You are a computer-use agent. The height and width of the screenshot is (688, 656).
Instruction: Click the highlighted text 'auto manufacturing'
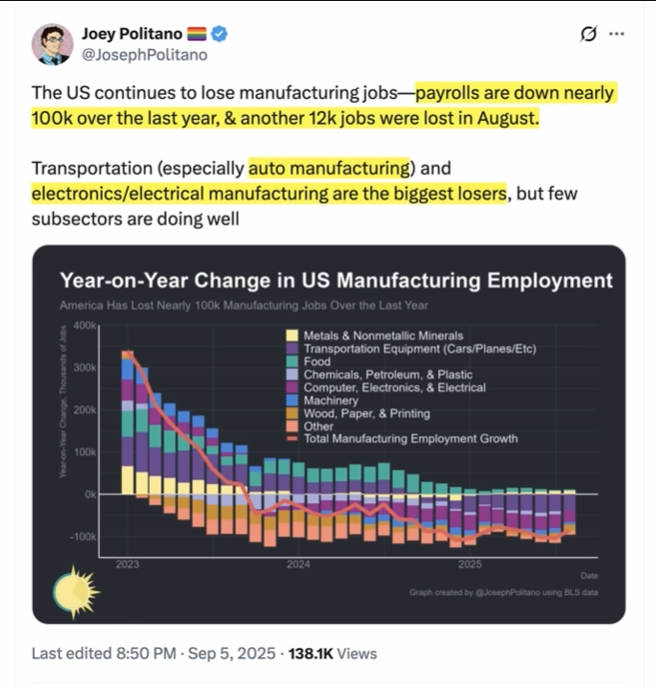[329, 168]
